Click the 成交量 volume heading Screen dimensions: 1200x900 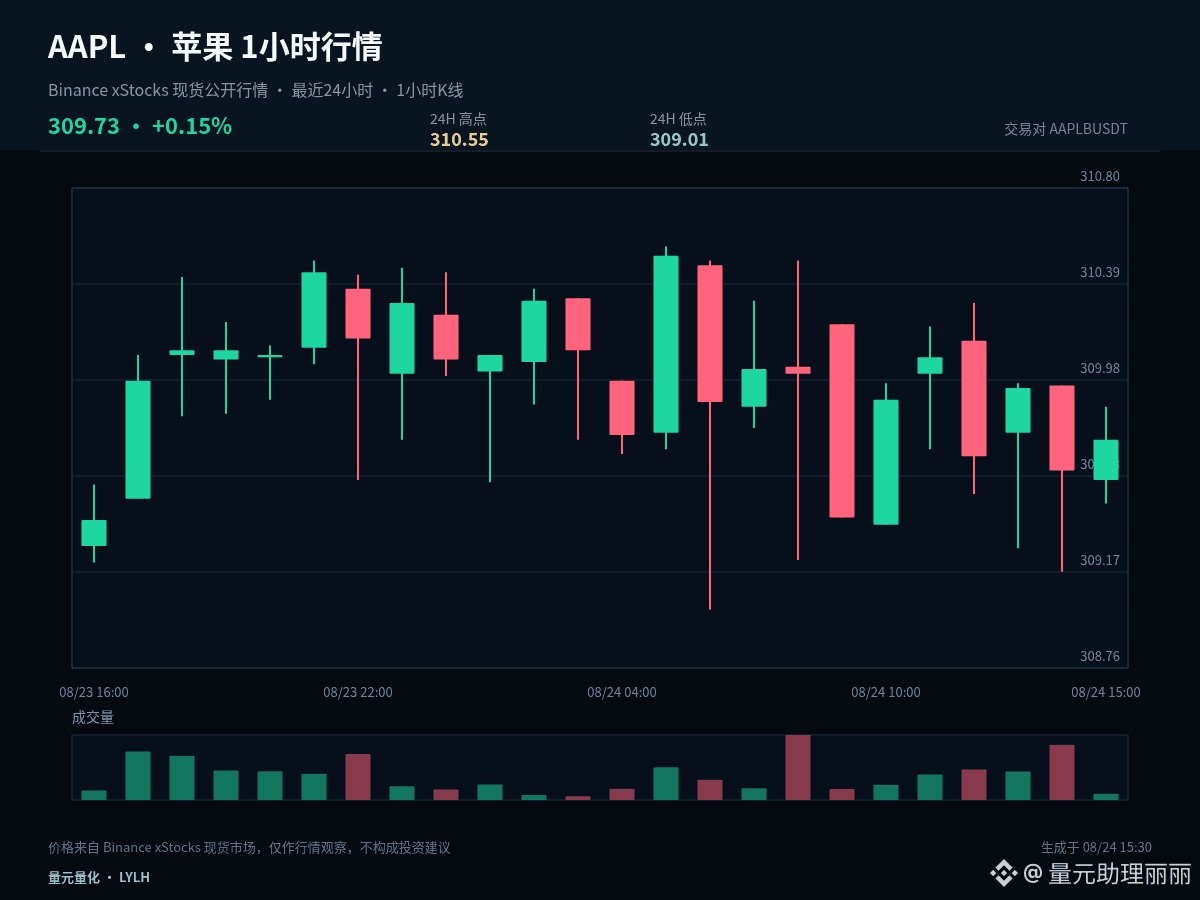(x=93, y=717)
